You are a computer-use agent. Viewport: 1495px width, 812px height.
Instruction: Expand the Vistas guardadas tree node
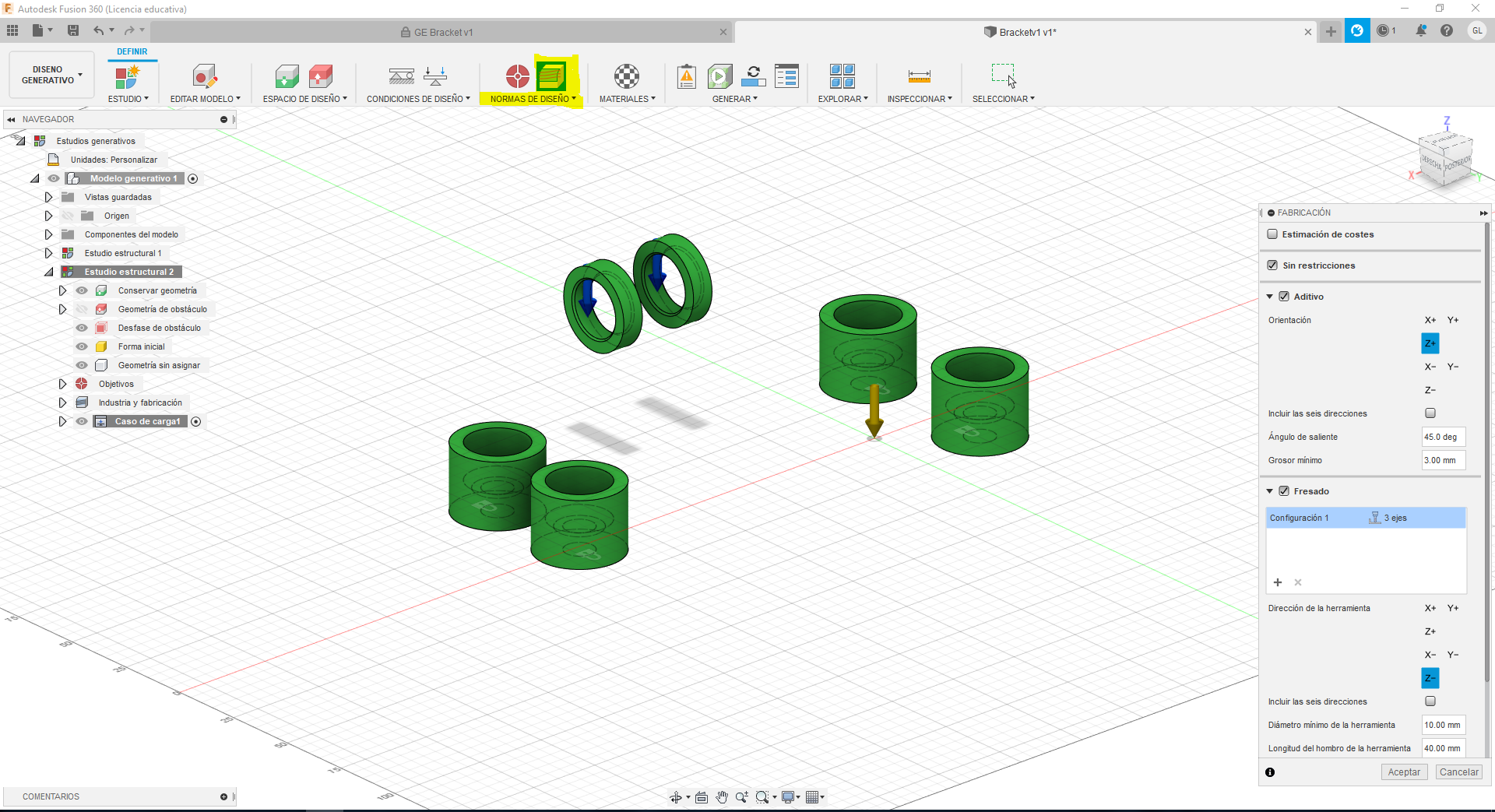48,197
